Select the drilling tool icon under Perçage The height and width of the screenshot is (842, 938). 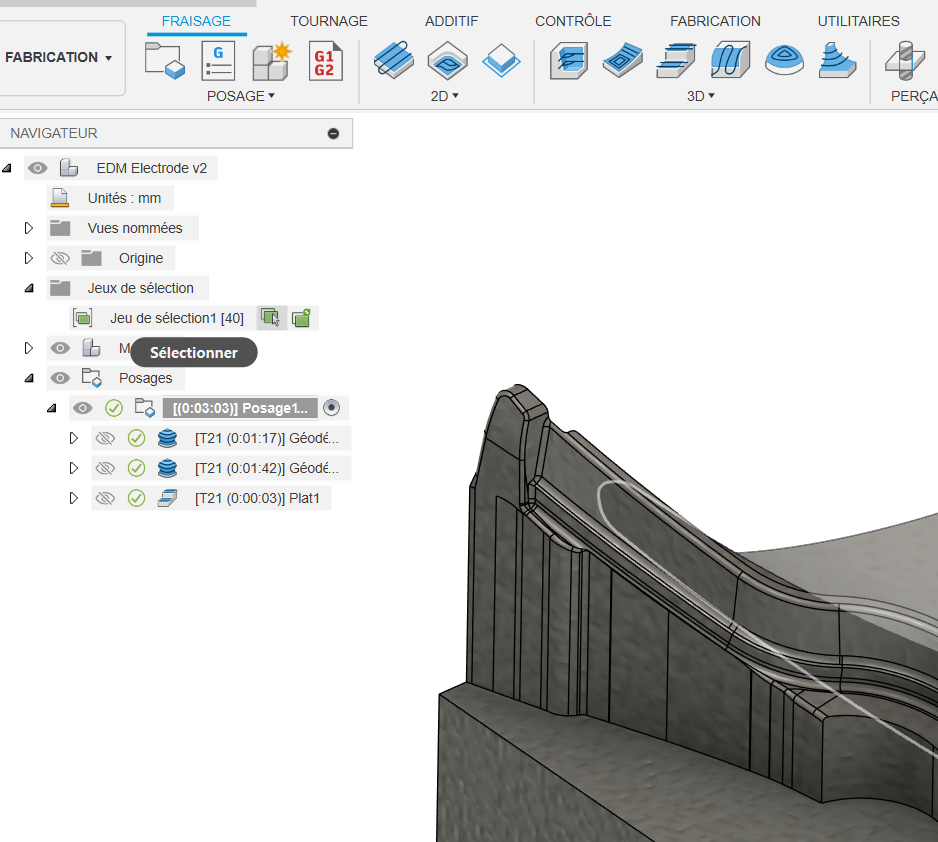click(x=905, y=61)
